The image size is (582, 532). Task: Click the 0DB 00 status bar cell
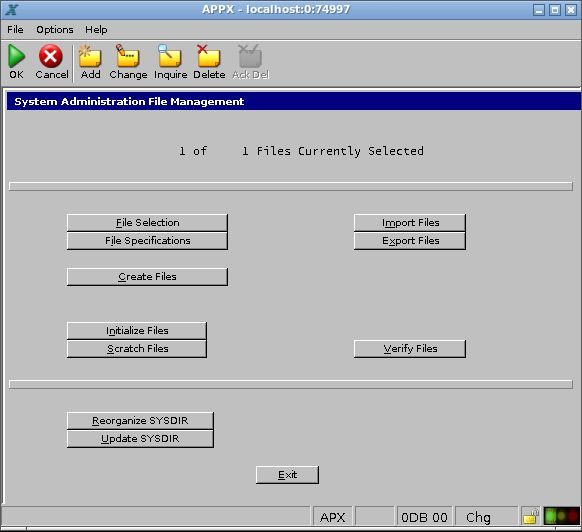click(x=424, y=517)
